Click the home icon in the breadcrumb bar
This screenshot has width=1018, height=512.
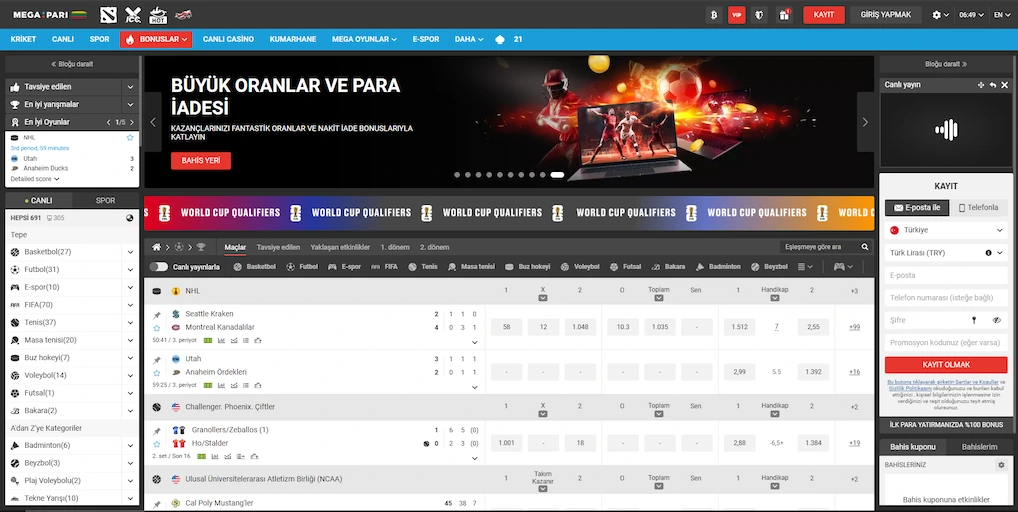tap(156, 247)
